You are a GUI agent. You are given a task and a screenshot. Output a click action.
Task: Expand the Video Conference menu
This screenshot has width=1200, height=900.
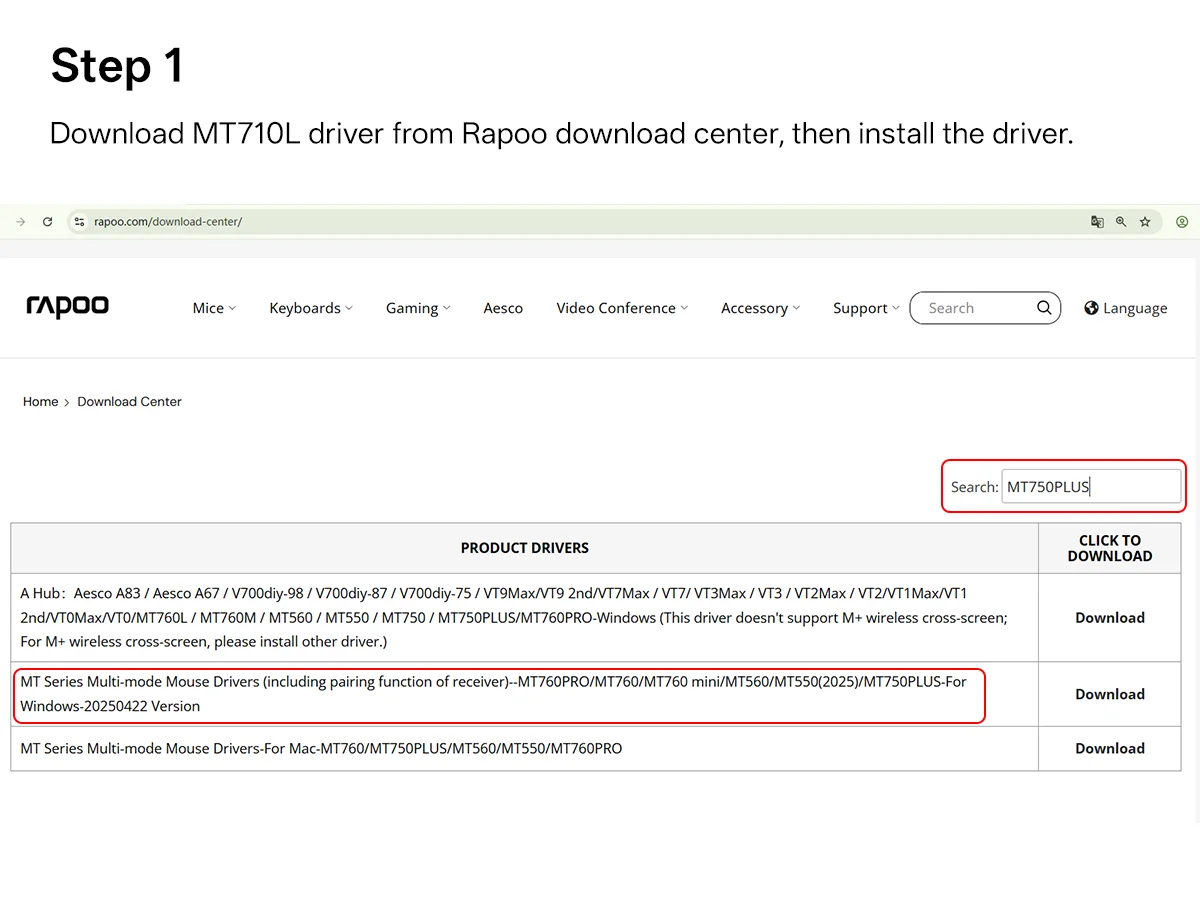point(622,308)
